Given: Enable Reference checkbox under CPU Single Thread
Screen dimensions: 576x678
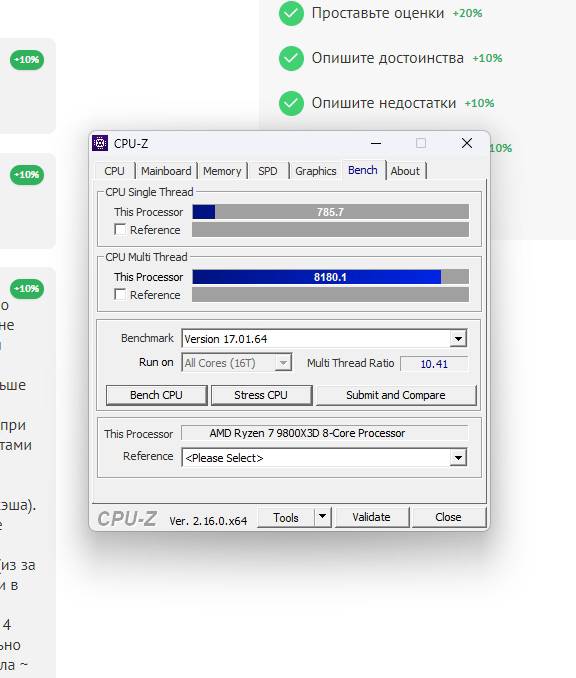Looking at the screenshot, I should (x=120, y=229).
